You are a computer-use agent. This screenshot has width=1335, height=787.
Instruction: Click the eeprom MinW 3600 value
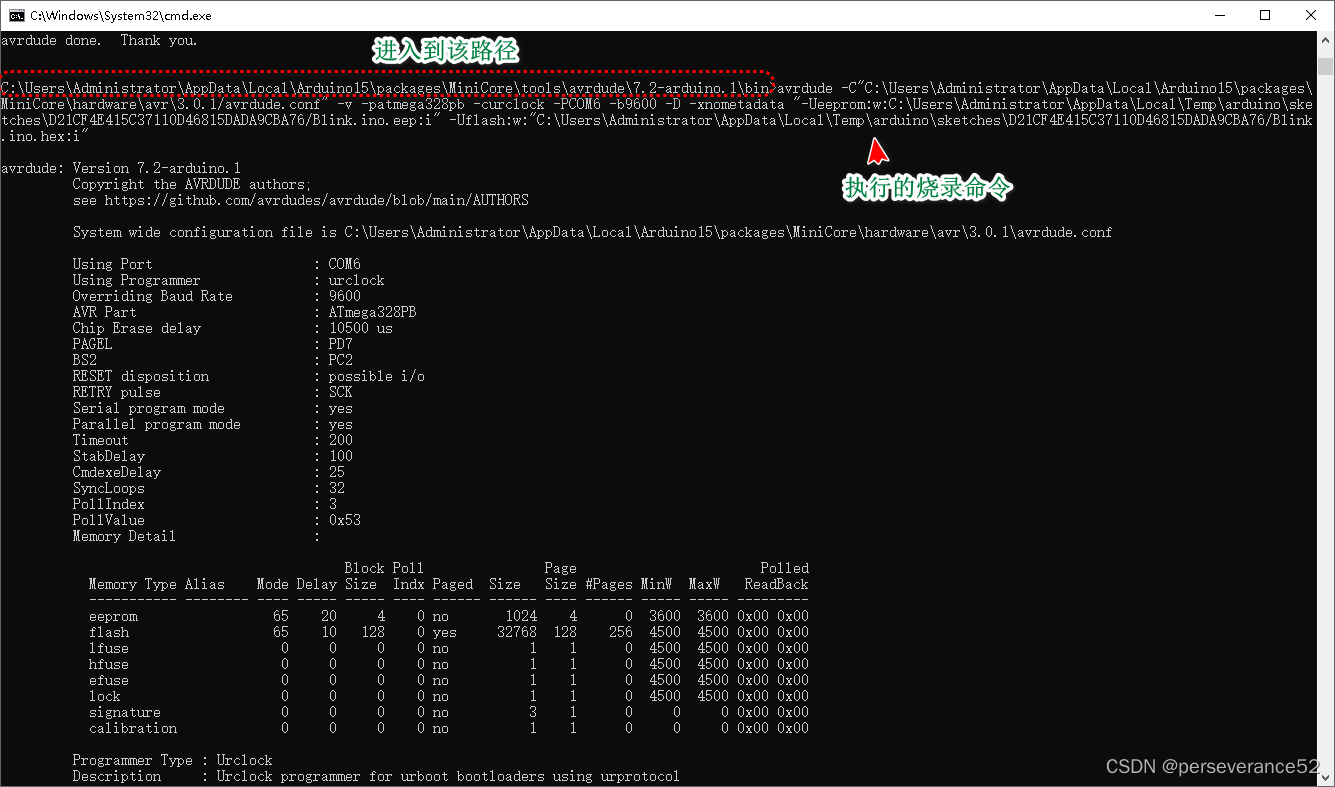point(664,616)
